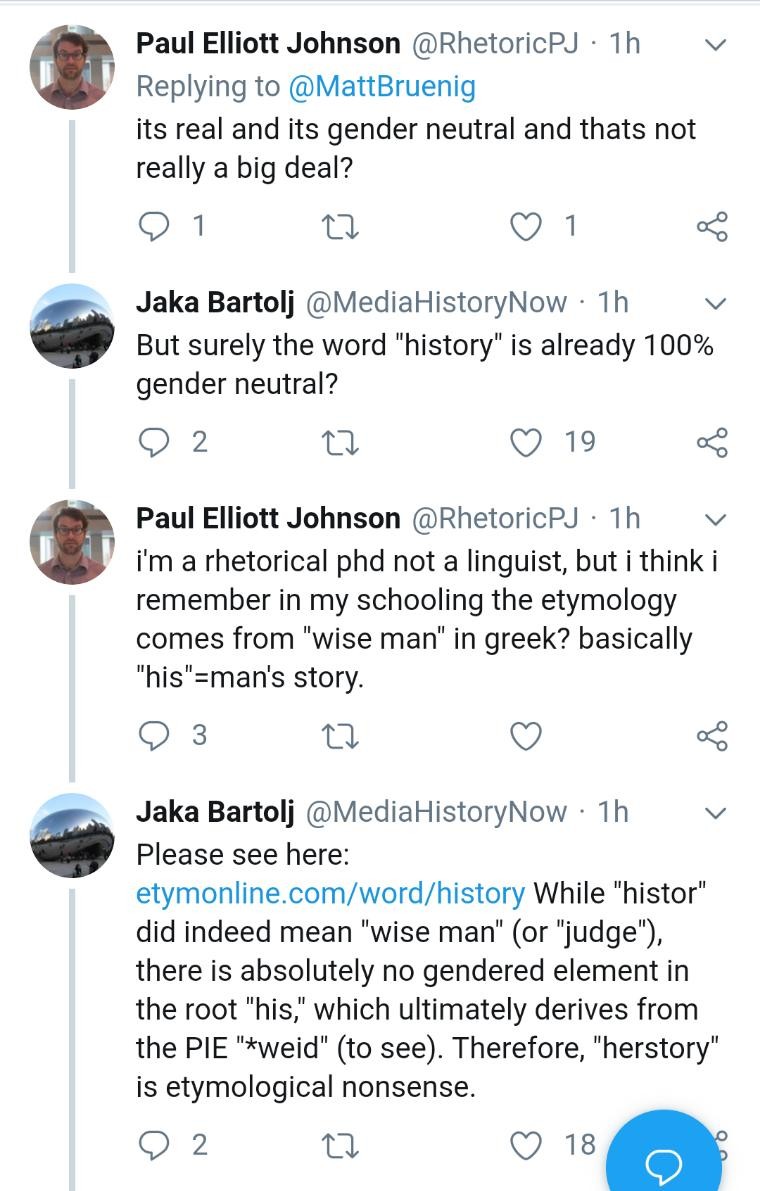
Task: Share Jaka's 'history' gender neutral tweet
Action: pyautogui.click(x=711, y=443)
